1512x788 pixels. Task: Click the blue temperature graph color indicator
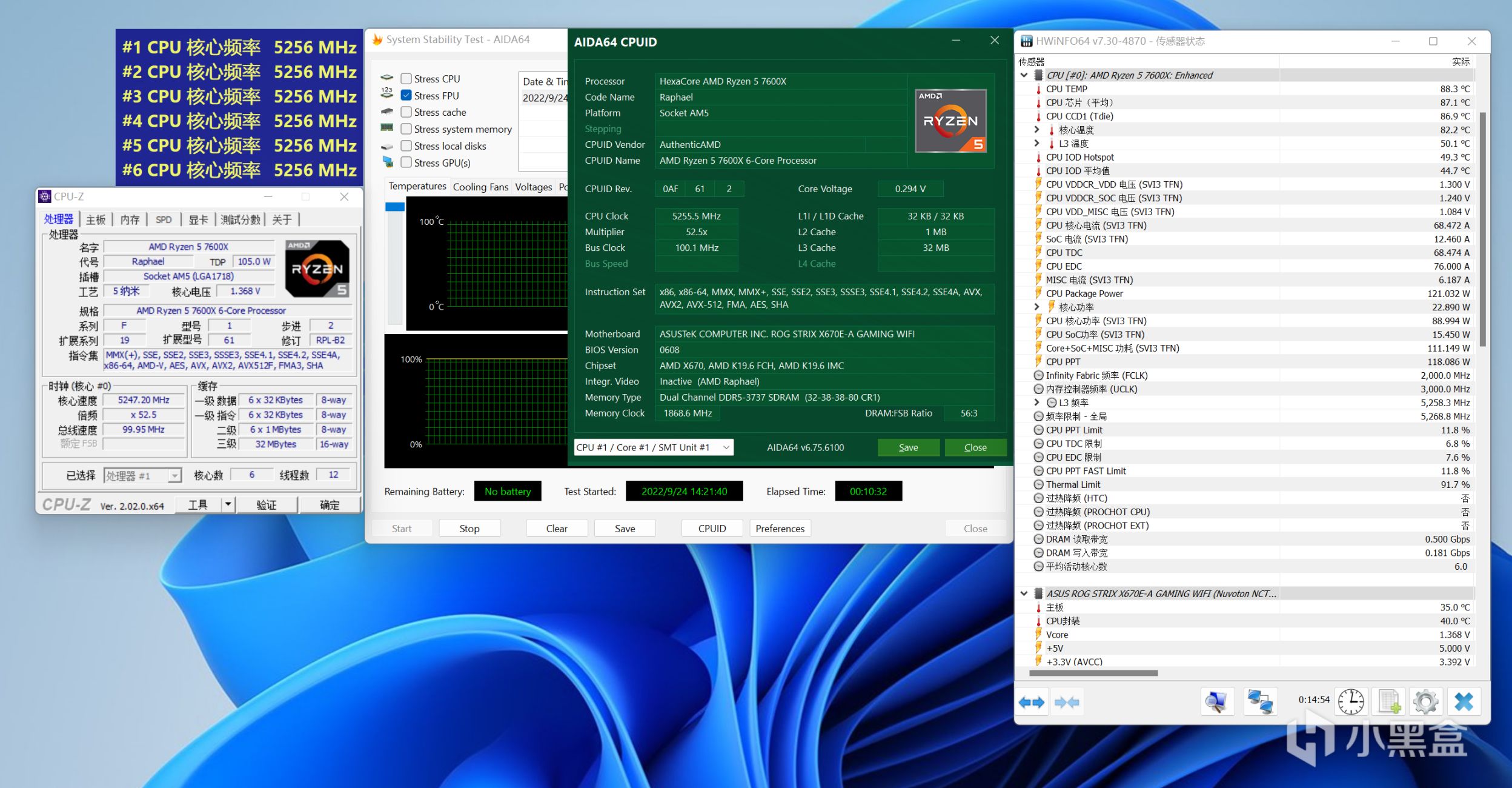pyautogui.click(x=395, y=207)
